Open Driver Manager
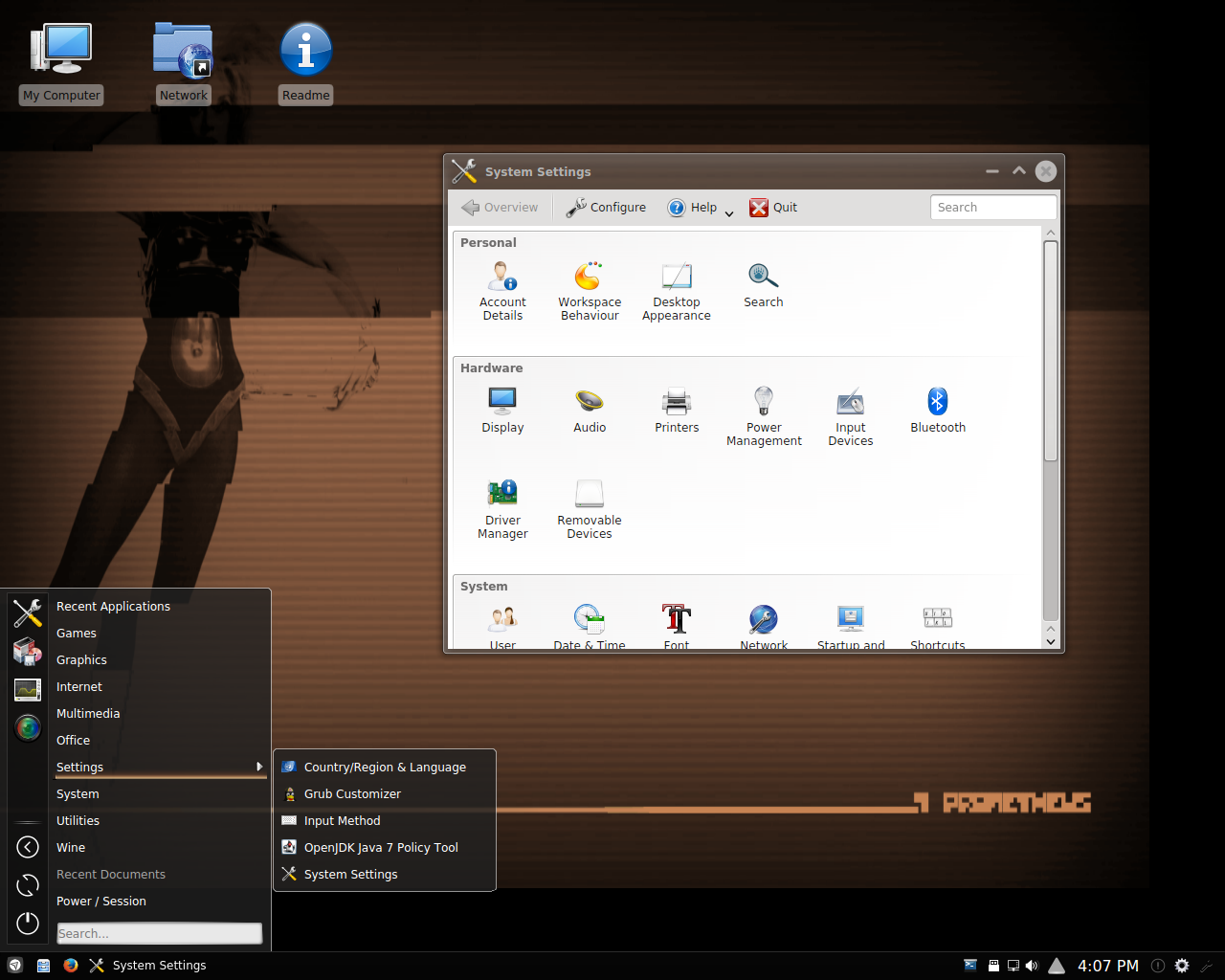Image resolution: width=1225 pixels, height=980 pixels. [502, 509]
